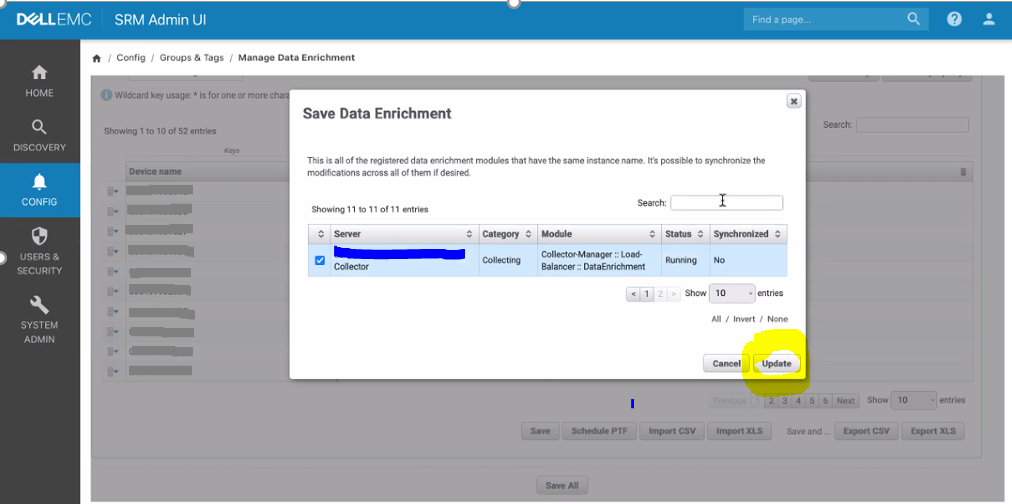Cancel the Save Data Enrichment dialog

pos(725,363)
